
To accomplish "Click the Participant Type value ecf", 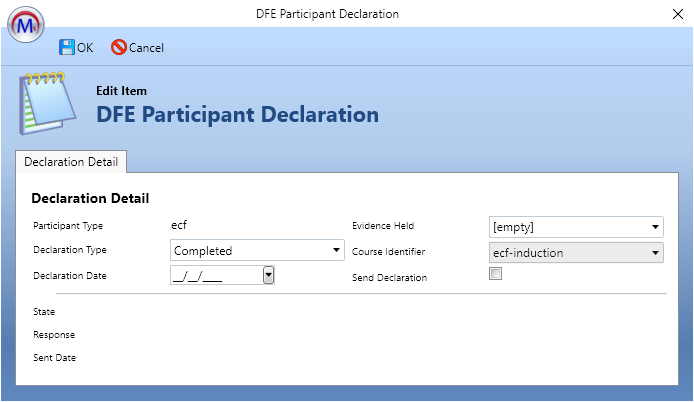I will 182,225.
